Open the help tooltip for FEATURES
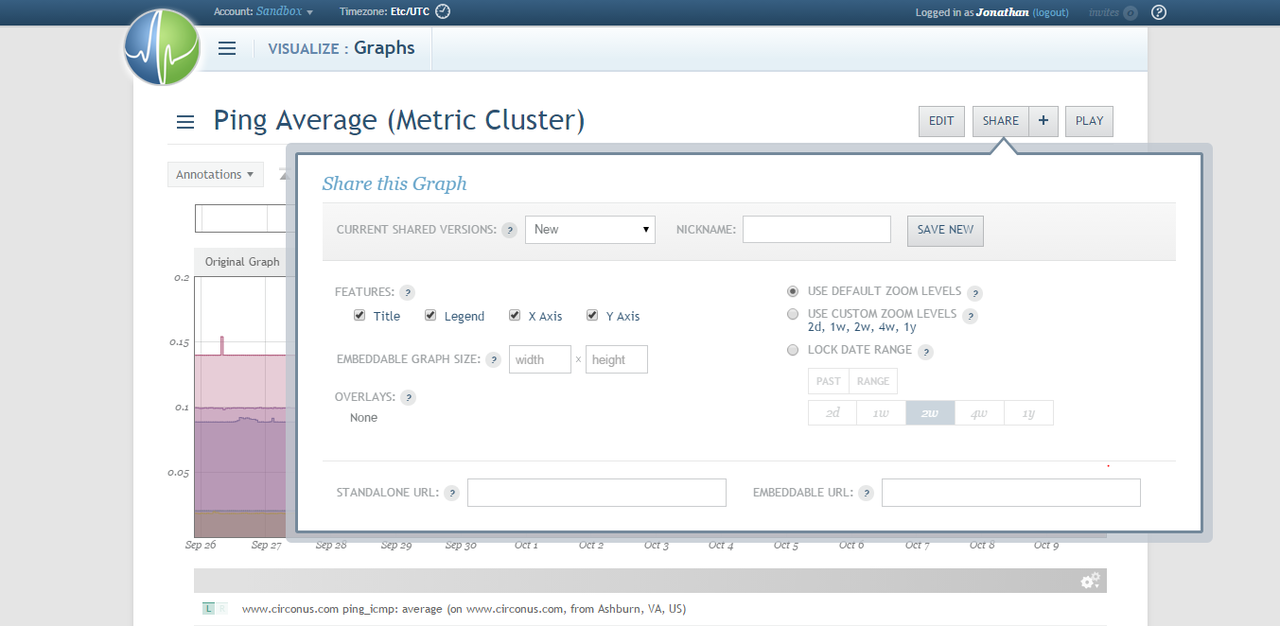 [x=407, y=292]
